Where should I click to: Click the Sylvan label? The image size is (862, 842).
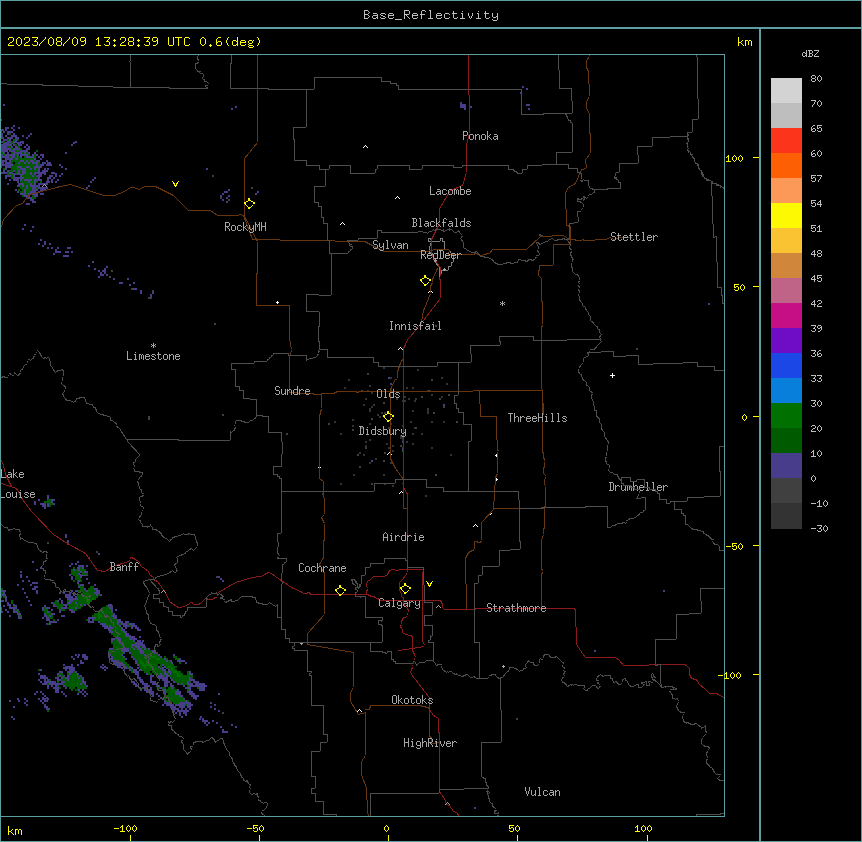pos(390,245)
